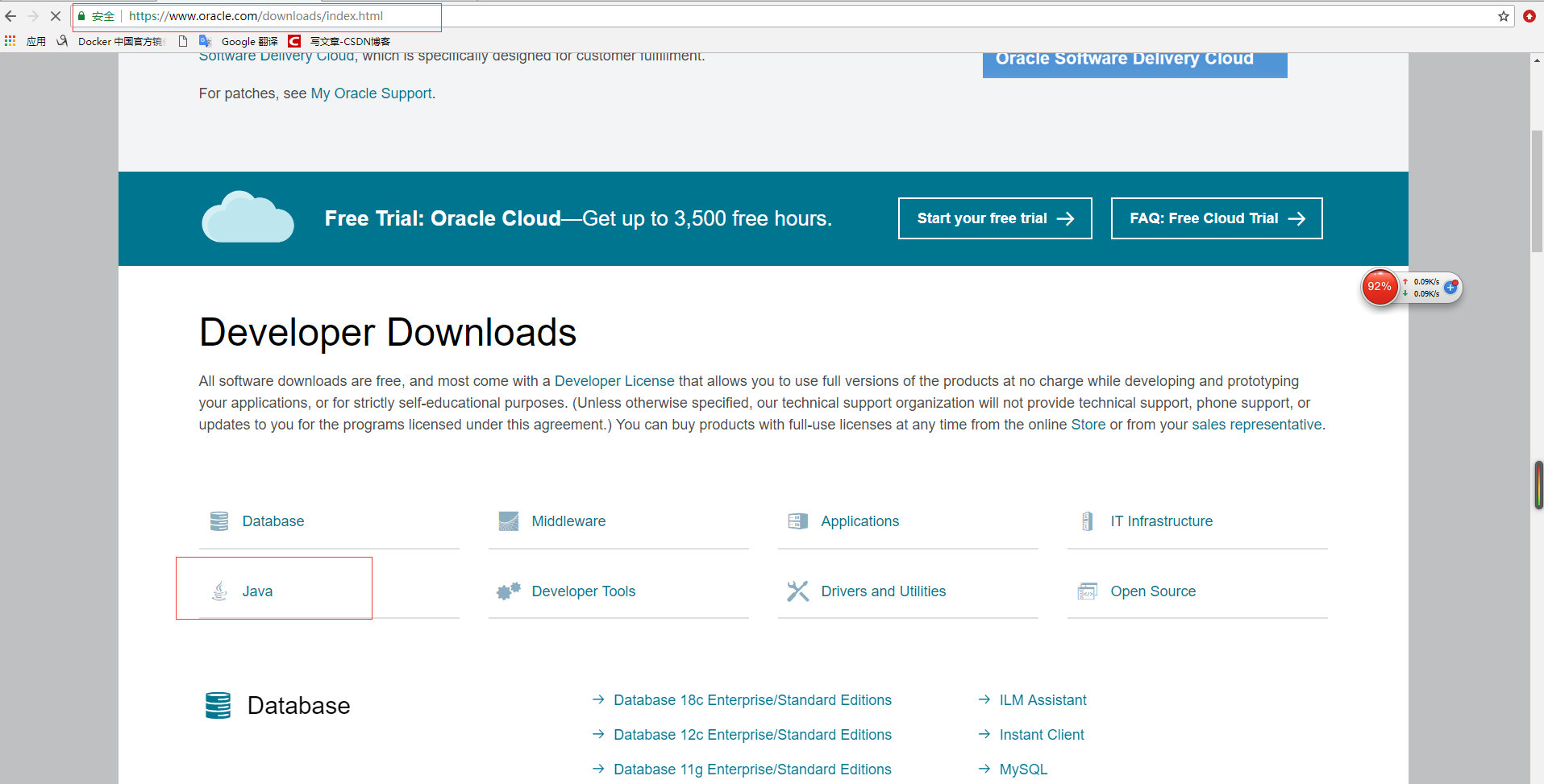Open Database 11g Enterprise/Standard Editions link
Screen dimensions: 1544x784
[752, 769]
